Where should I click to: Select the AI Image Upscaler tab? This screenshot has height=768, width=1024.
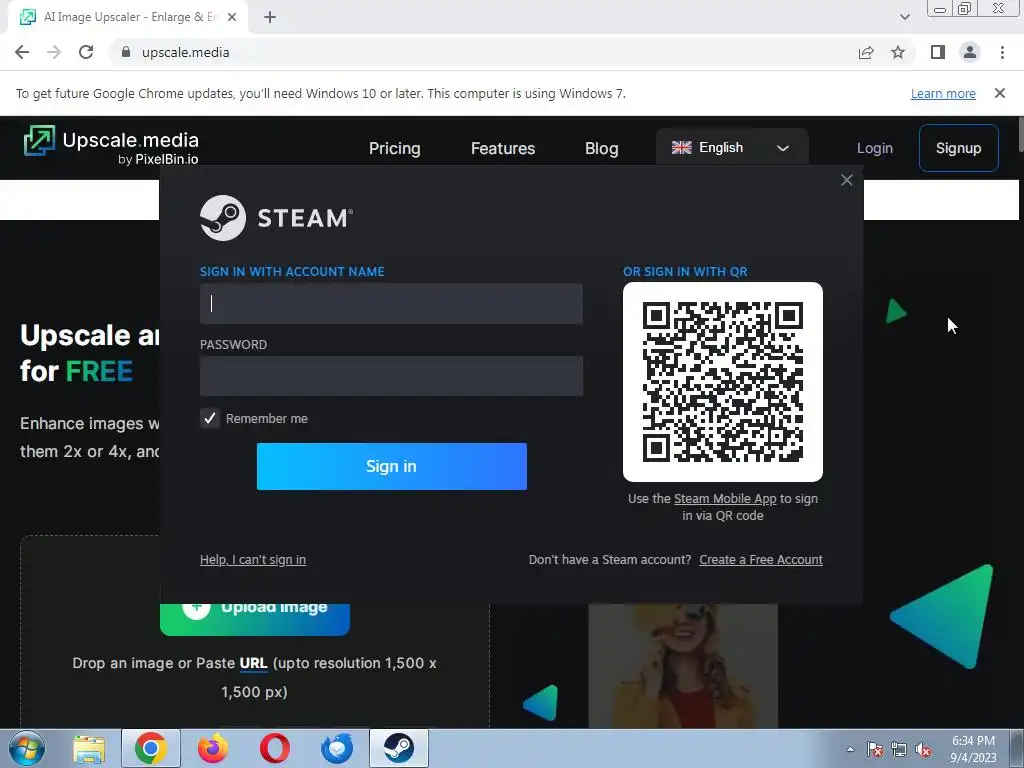click(x=128, y=17)
